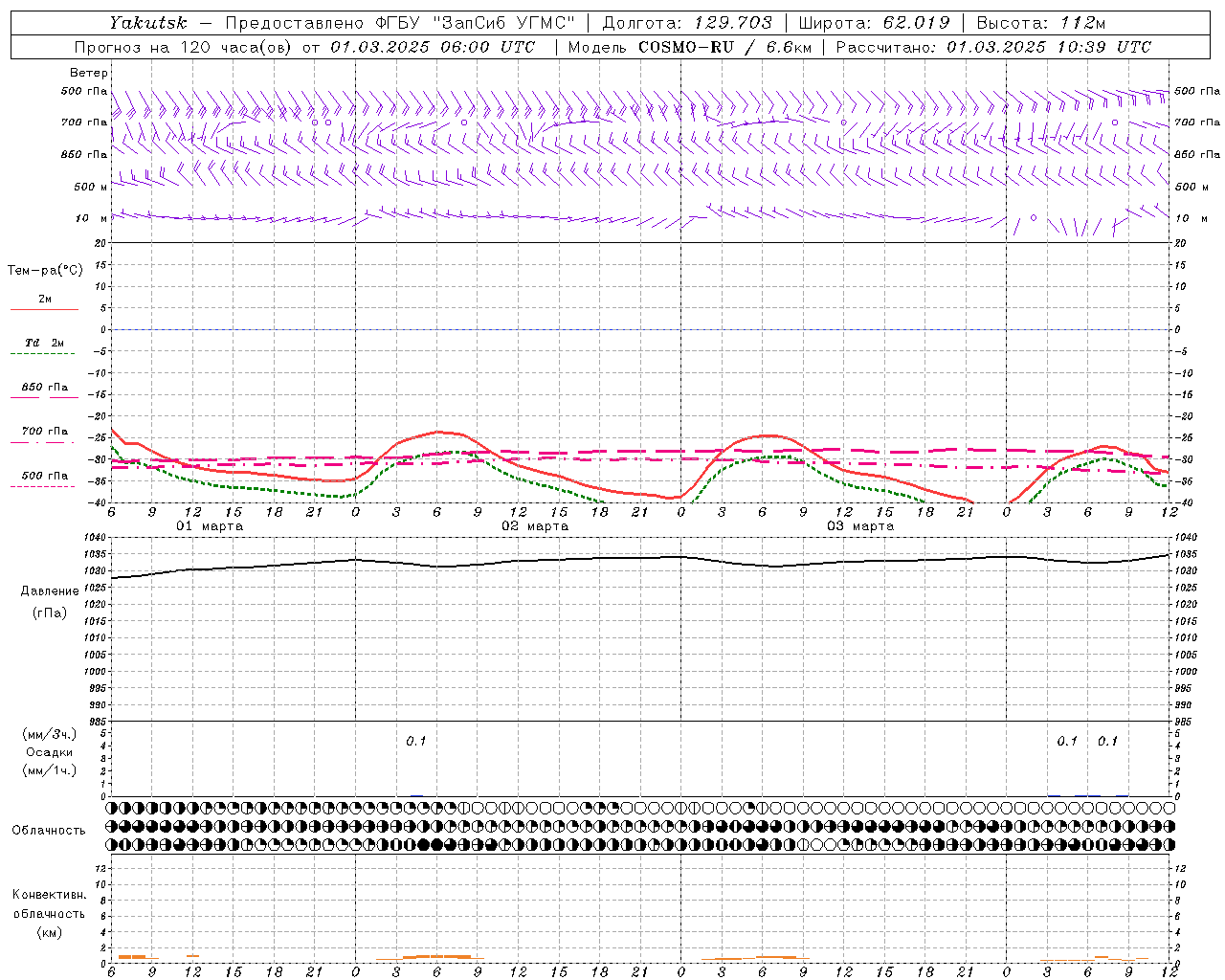
Task: Click the "Осадки" precipitation label
Action: click(x=50, y=752)
